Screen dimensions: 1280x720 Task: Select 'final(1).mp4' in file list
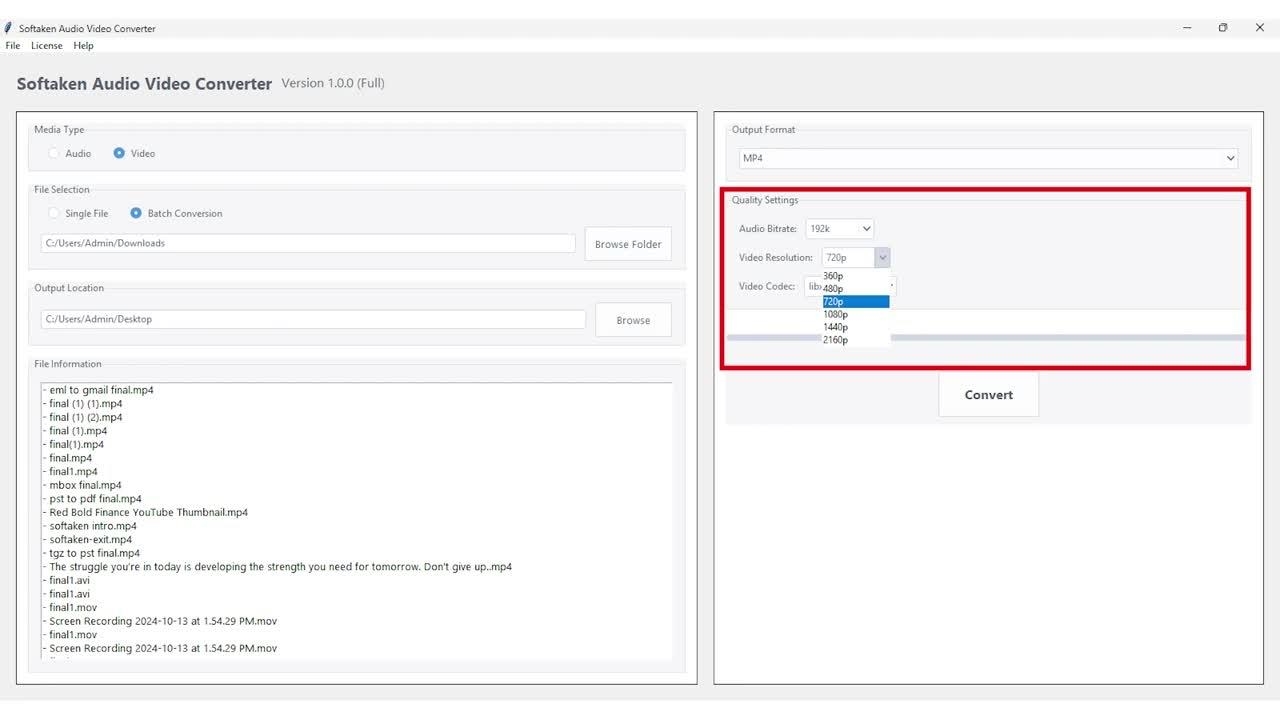76,444
